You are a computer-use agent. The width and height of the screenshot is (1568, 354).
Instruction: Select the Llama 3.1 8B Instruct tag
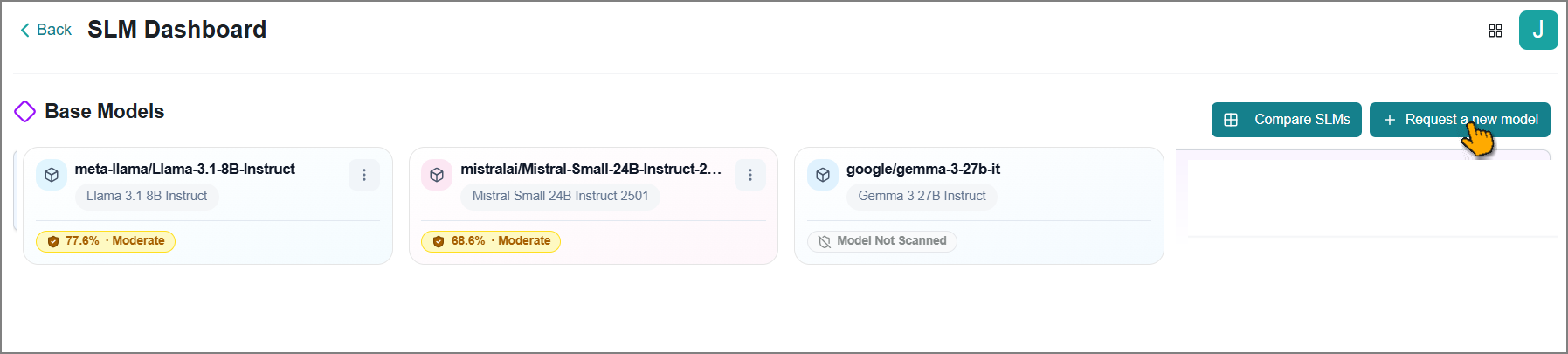click(147, 196)
